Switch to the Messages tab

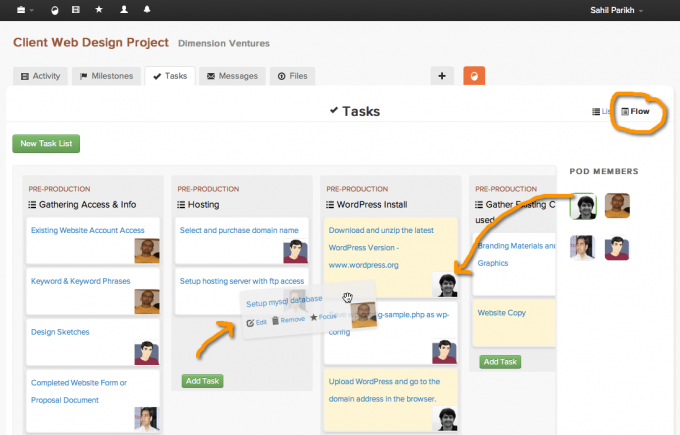(x=232, y=76)
